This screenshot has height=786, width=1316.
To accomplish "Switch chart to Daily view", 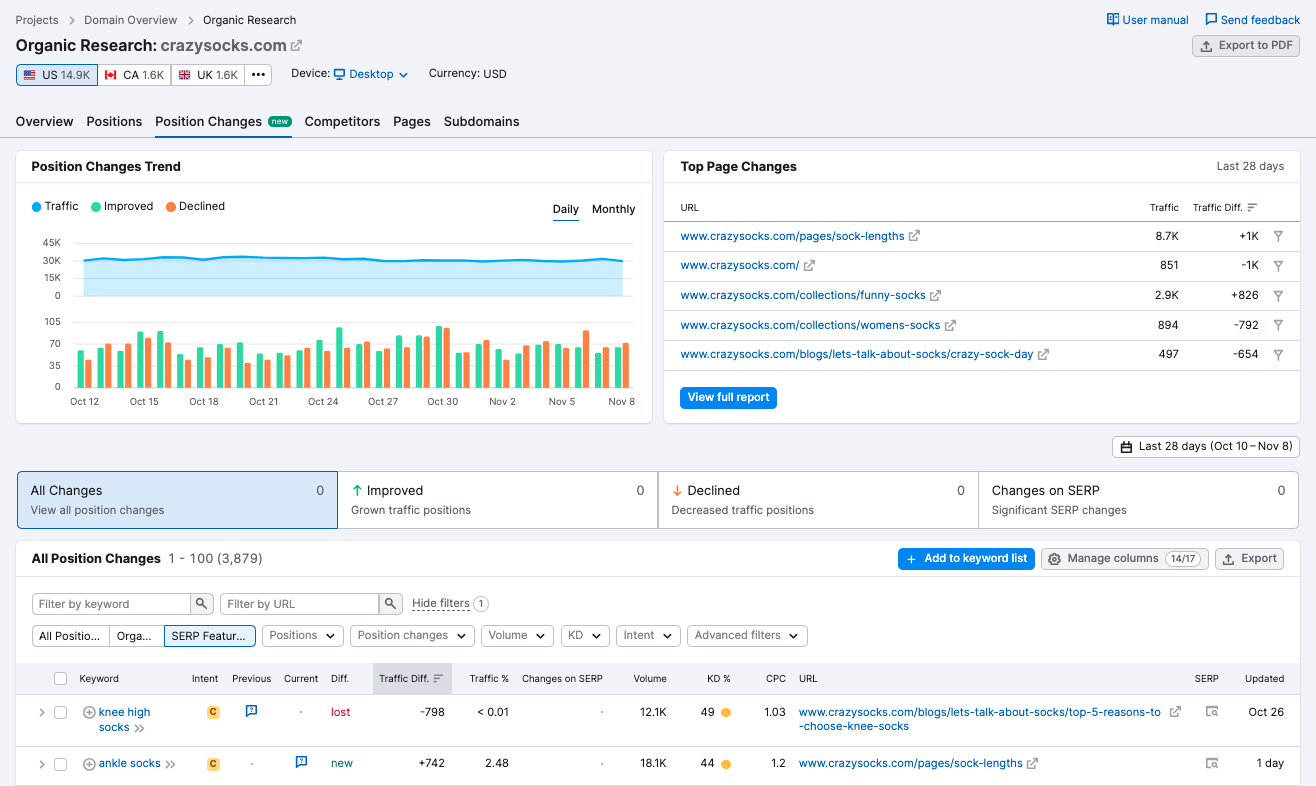I will pos(565,209).
